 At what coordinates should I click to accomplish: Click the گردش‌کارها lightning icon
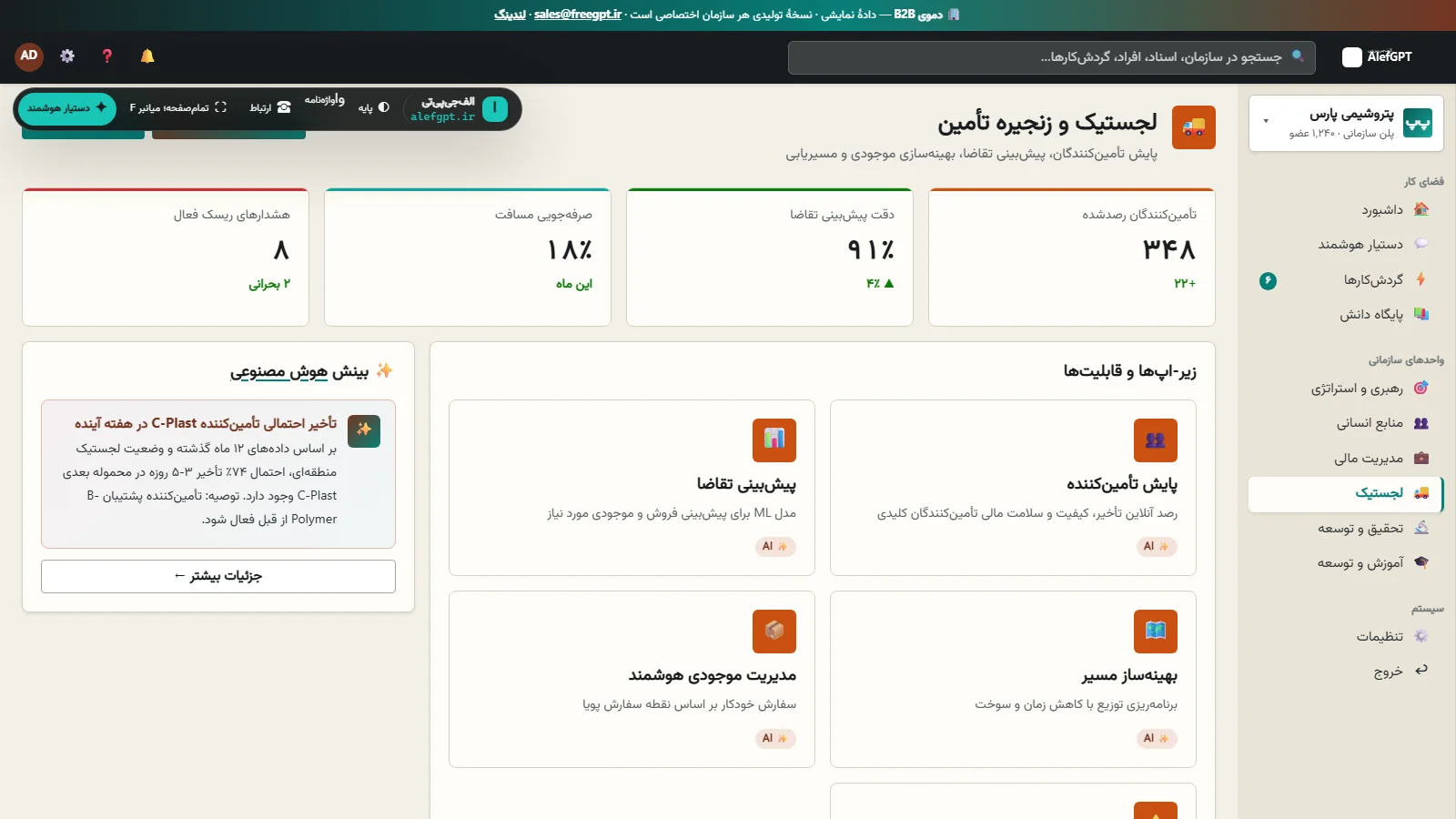coord(1421,279)
